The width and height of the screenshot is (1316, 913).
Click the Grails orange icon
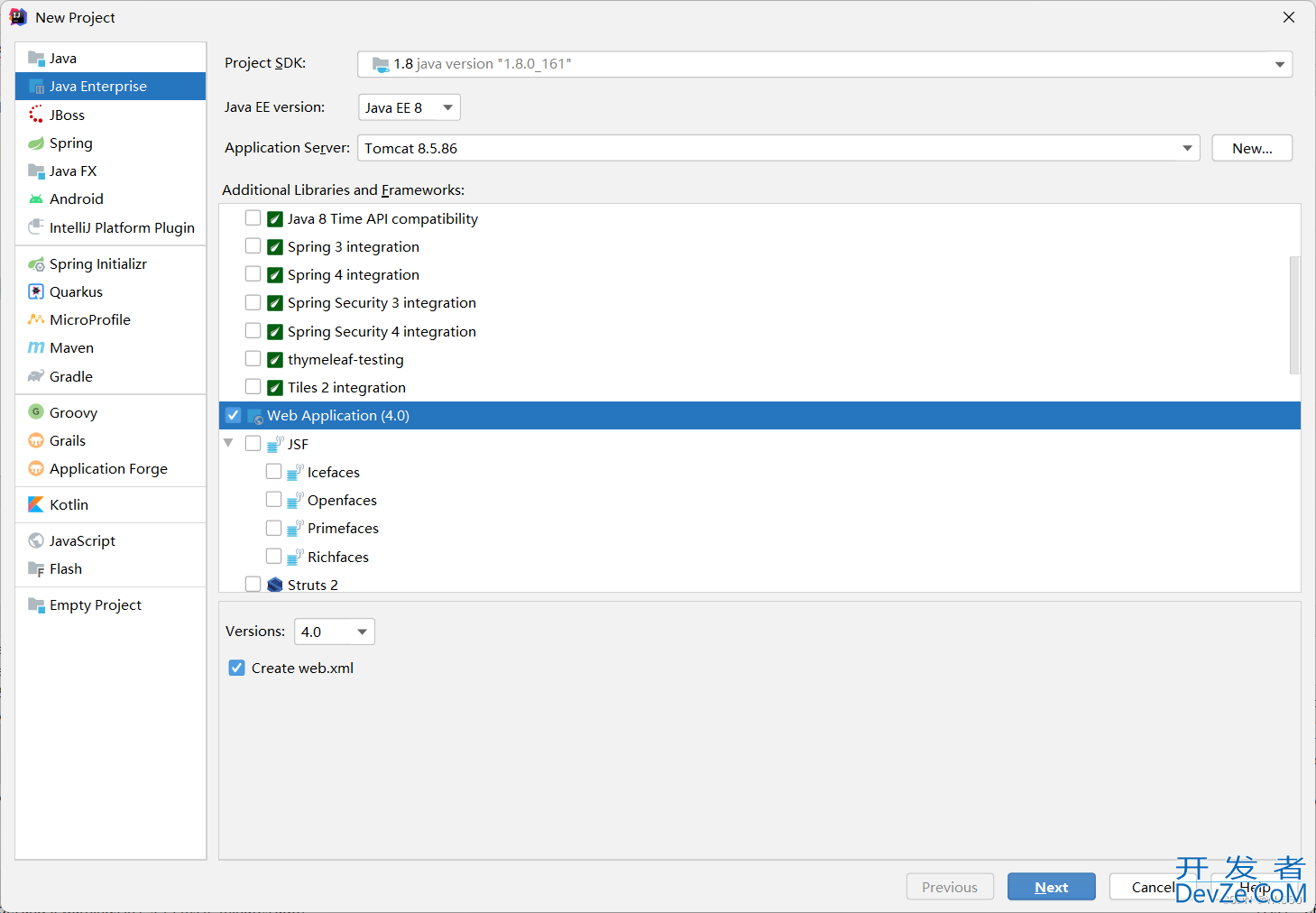36,440
